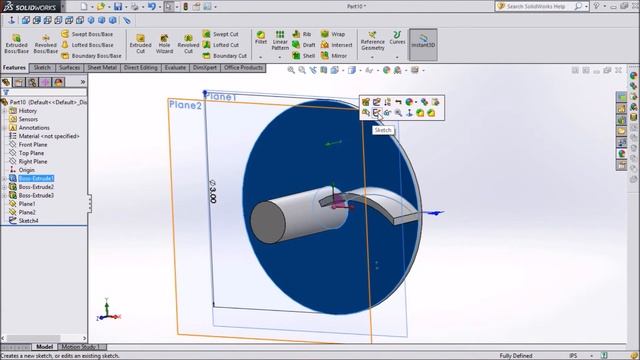This screenshot has height=360, width=640.
Task: Click the Zoom to Fit view icon
Action: pos(291,70)
